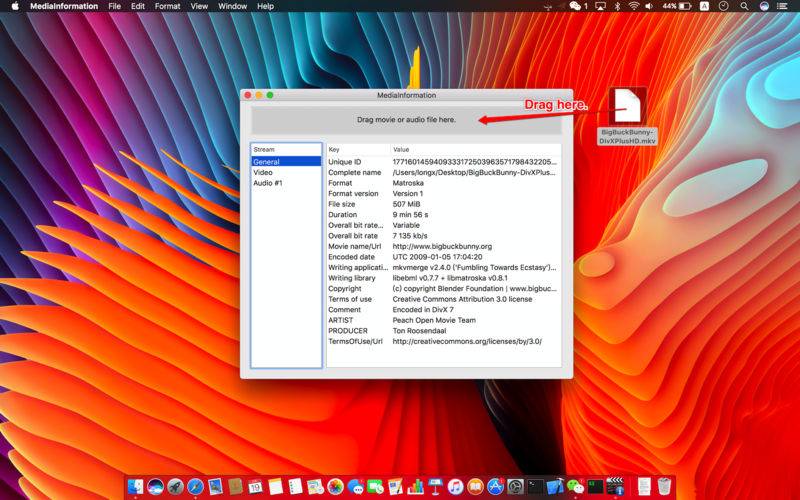Open Keynote podium dock icon
800x500 pixels.
click(x=435, y=486)
